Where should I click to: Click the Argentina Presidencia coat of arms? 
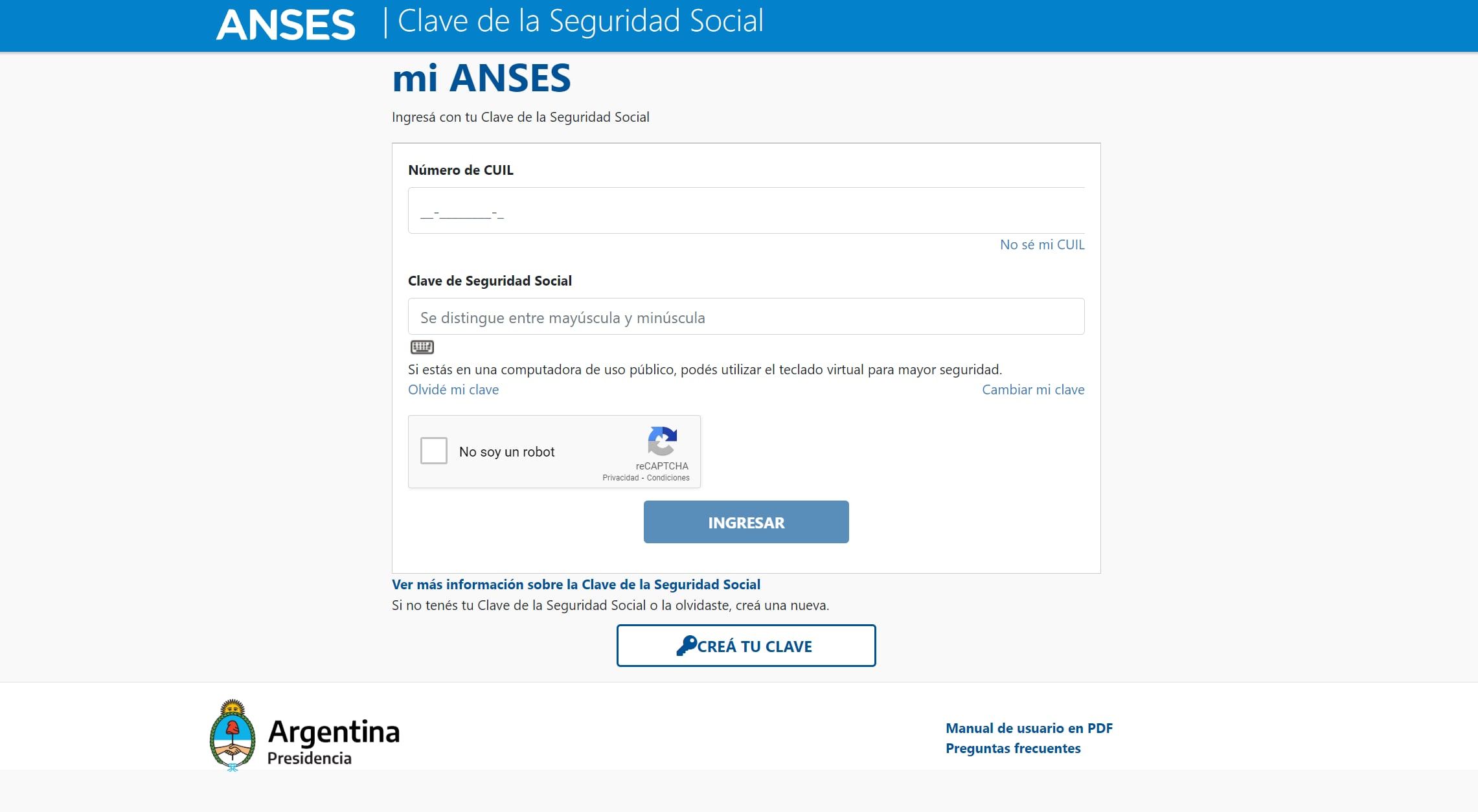(232, 734)
